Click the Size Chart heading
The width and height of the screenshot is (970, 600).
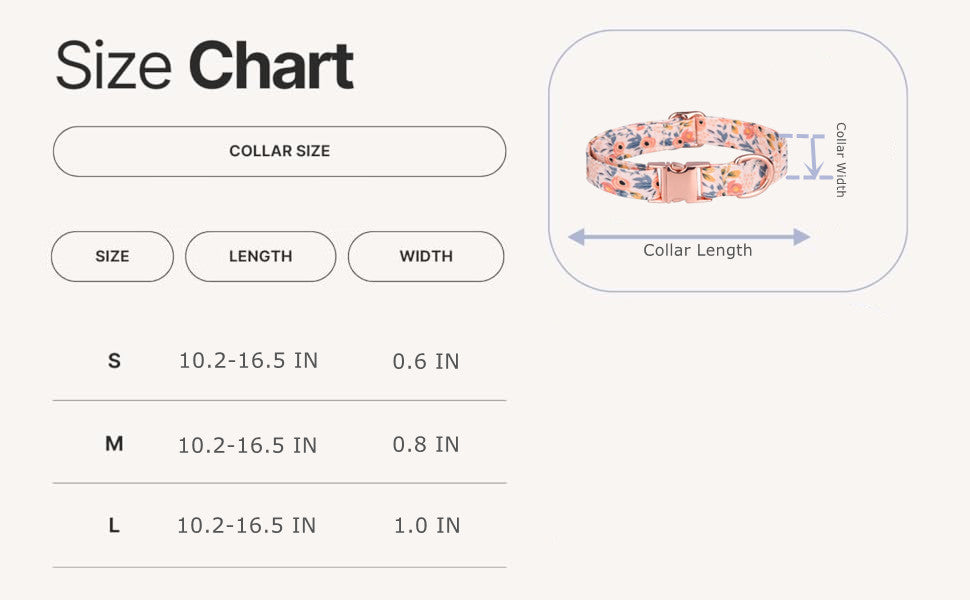pyautogui.click(x=205, y=66)
